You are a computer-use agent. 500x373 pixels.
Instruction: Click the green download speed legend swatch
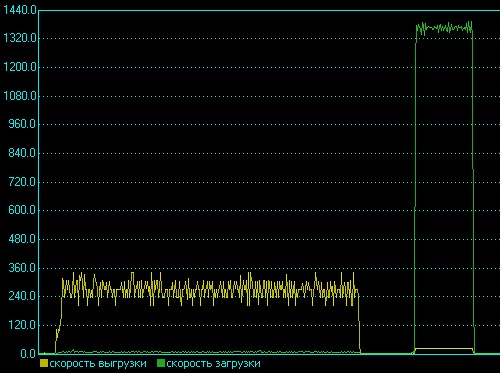[161, 363]
